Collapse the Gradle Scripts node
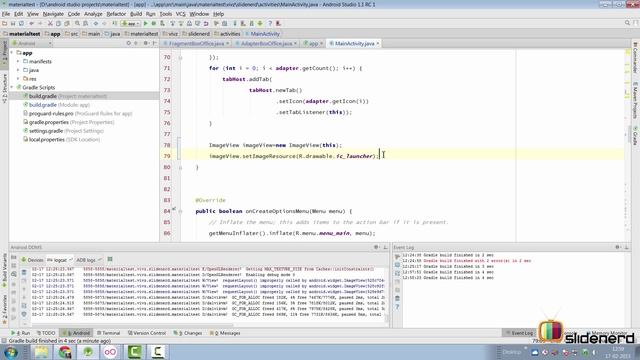Image resolution: width=640 pixels, height=360 pixels. tap(12, 87)
